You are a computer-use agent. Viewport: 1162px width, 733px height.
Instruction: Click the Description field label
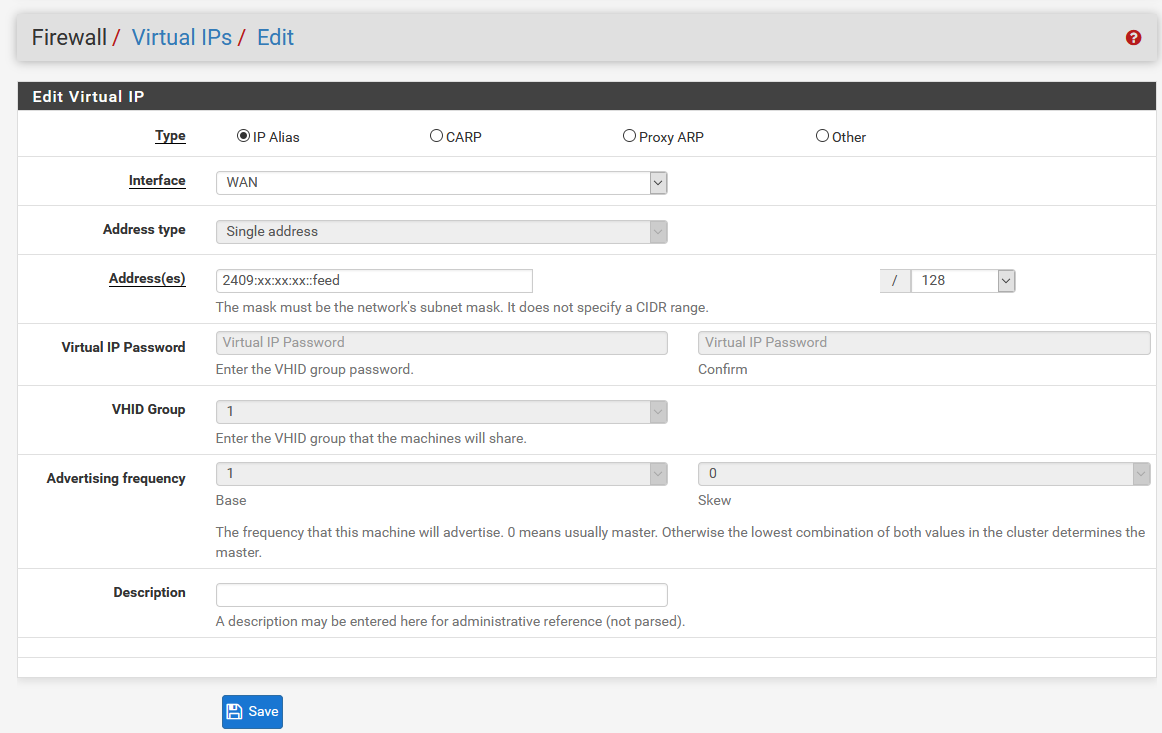pyautogui.click(x=150, y=593)
